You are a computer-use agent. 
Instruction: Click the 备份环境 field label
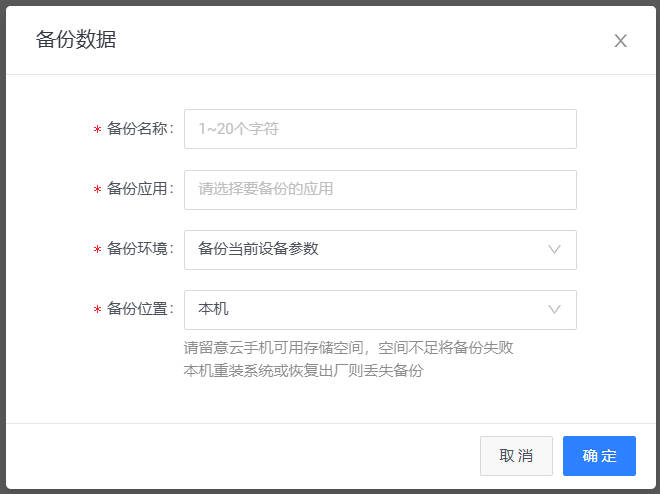[x=140, y=249]
